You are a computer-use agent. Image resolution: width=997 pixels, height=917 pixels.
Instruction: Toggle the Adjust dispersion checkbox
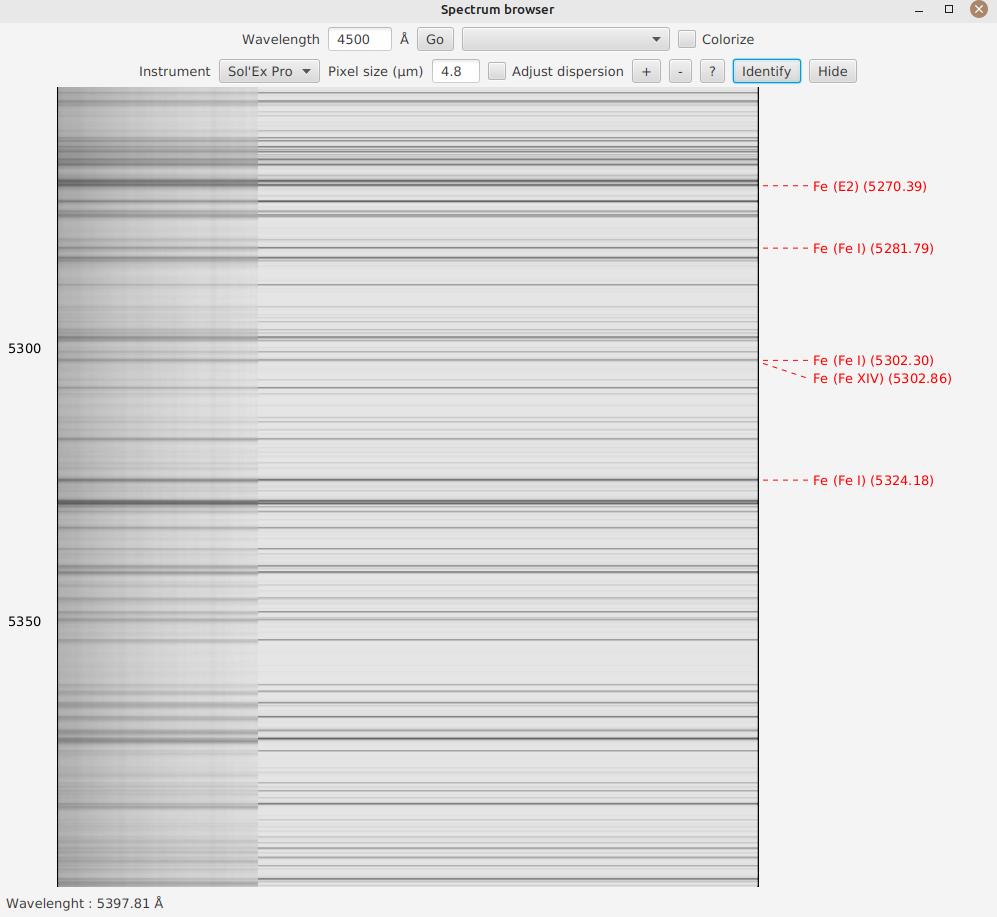(497, 71)
